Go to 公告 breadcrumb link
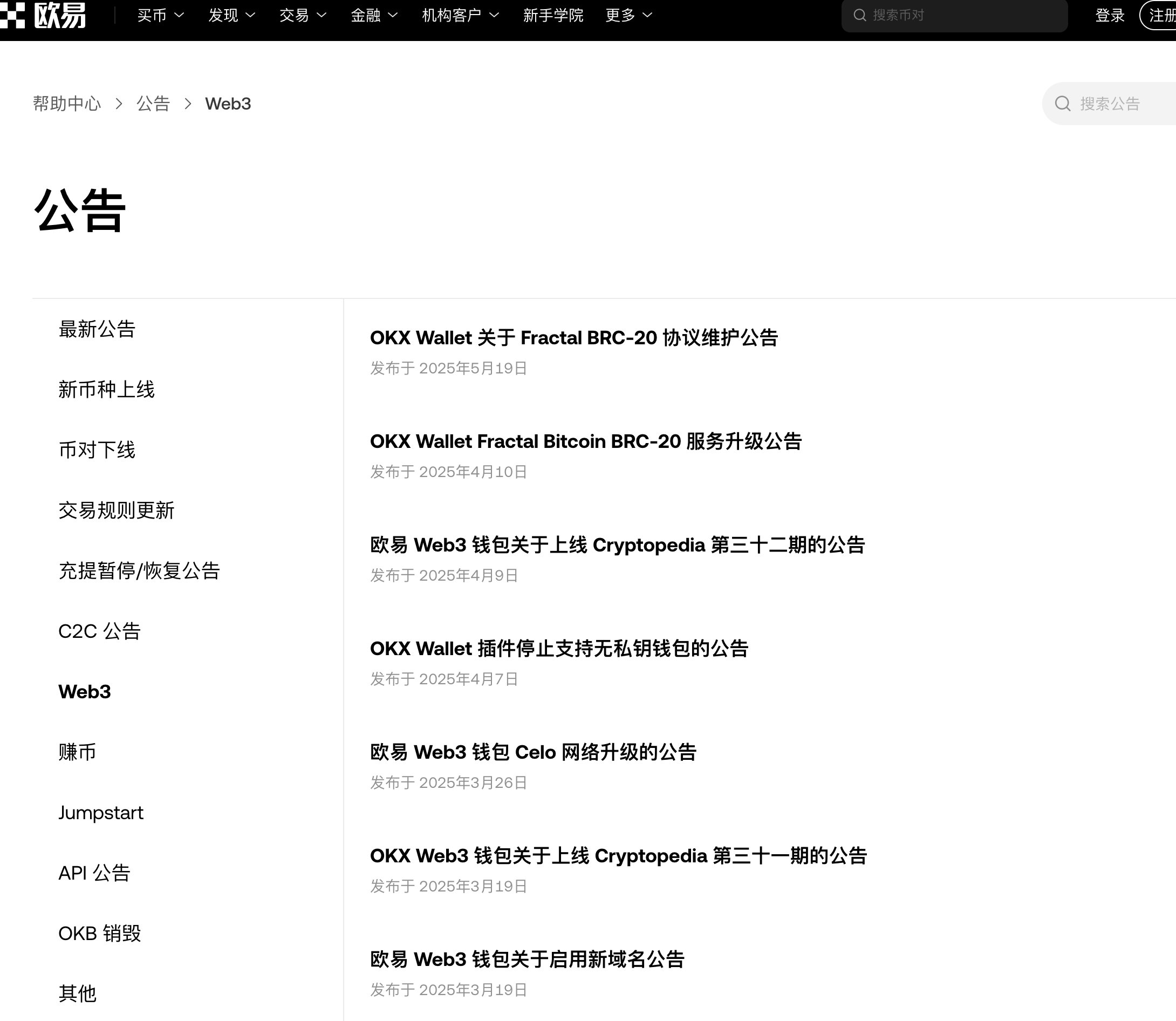 [x=153, y=104]
